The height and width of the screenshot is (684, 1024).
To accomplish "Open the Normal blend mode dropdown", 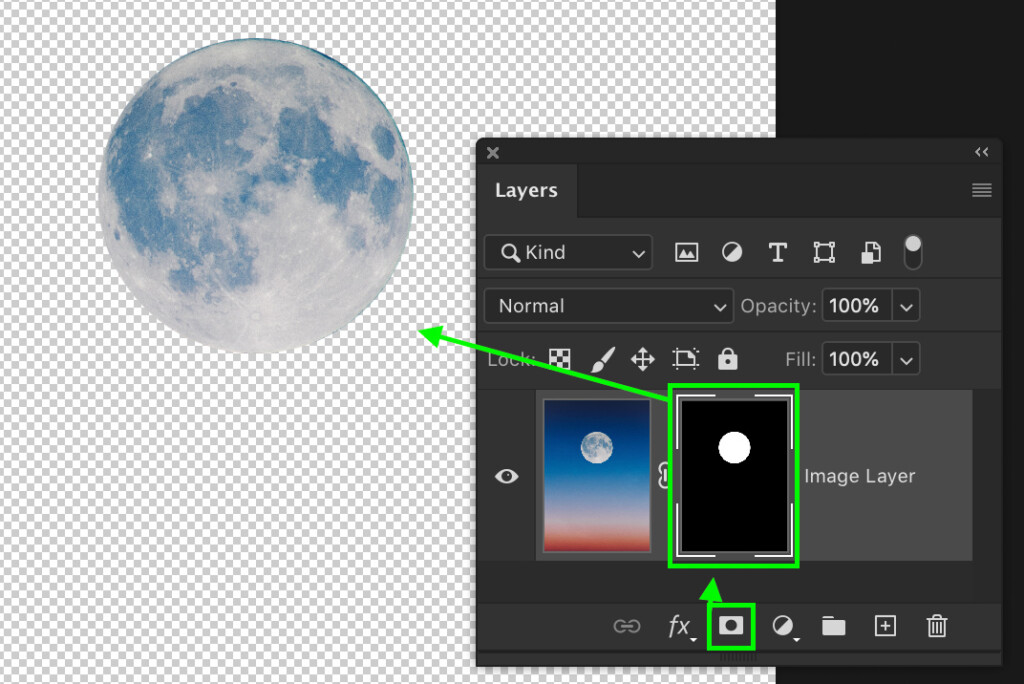I will coord(609,306).
